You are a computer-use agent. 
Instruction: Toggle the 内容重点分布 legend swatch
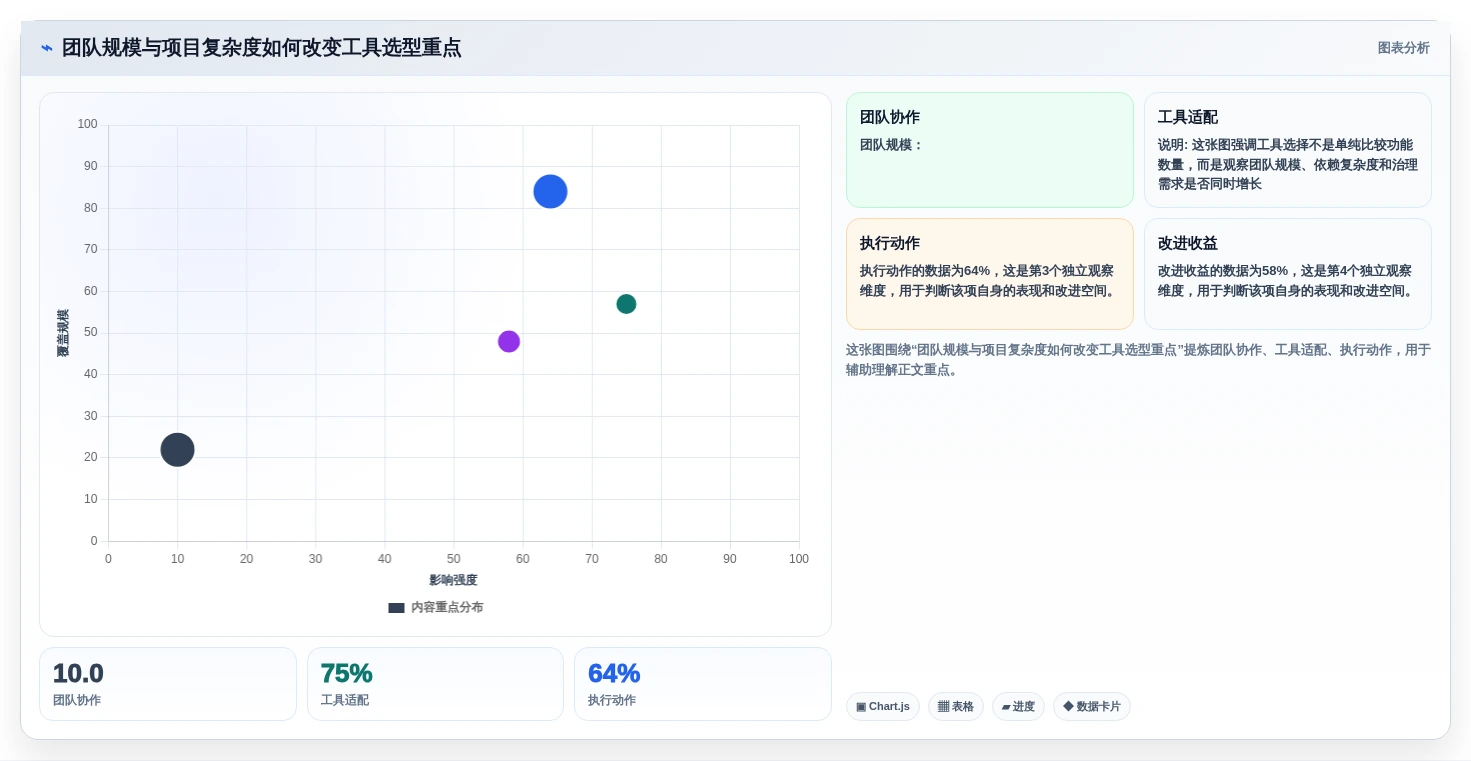pyautogui.click(x=396, y=608)
